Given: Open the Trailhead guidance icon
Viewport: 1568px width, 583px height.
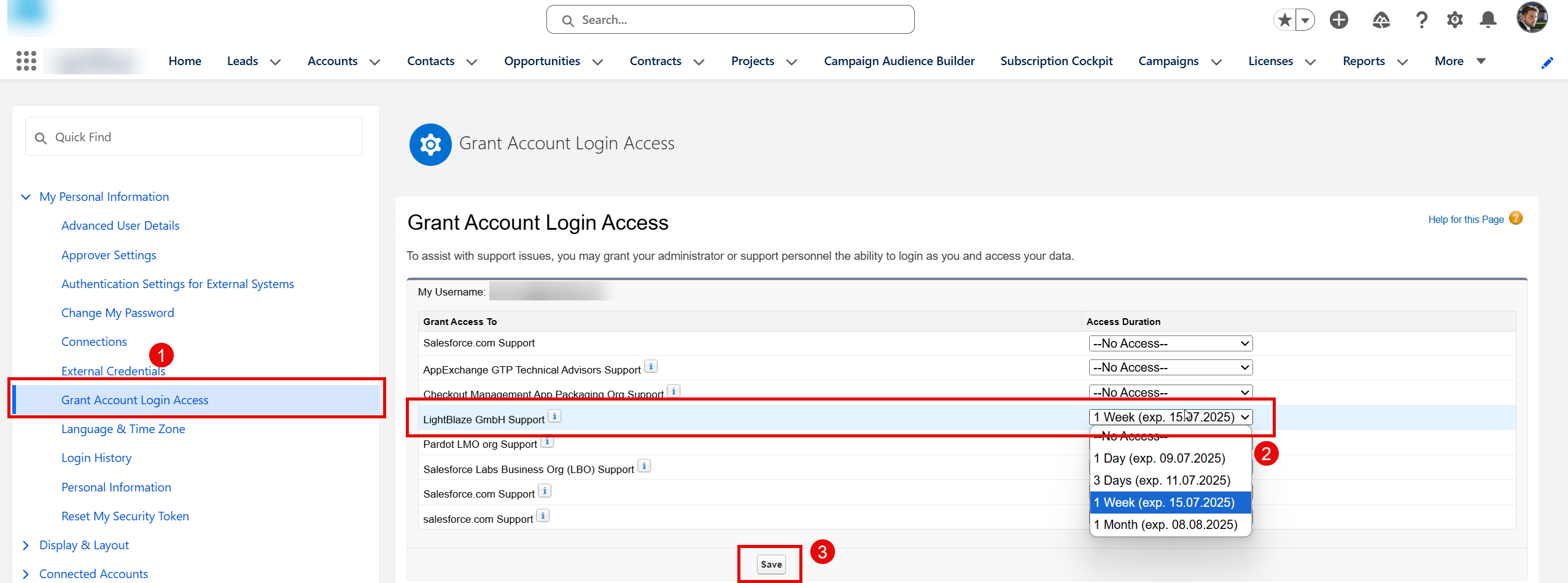Looking at the screenshot, I should pos(1381,20).
